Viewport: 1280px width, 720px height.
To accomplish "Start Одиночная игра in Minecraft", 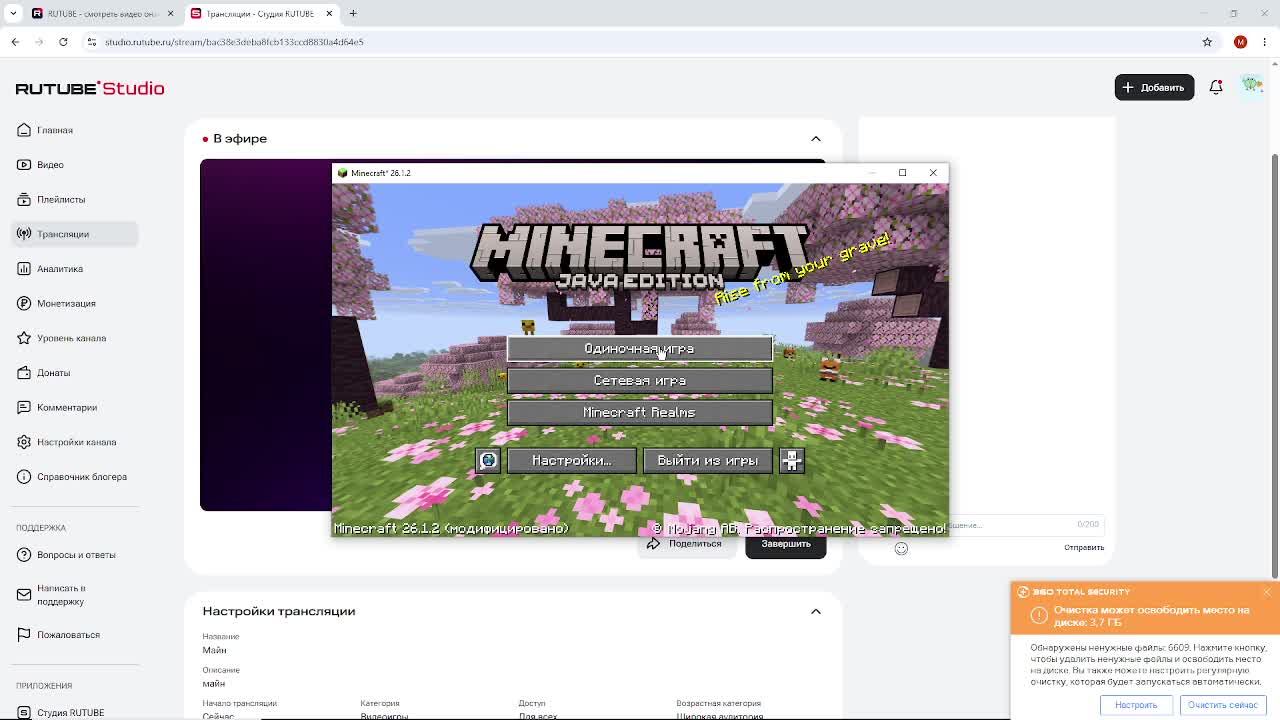I will pos(639,349).
